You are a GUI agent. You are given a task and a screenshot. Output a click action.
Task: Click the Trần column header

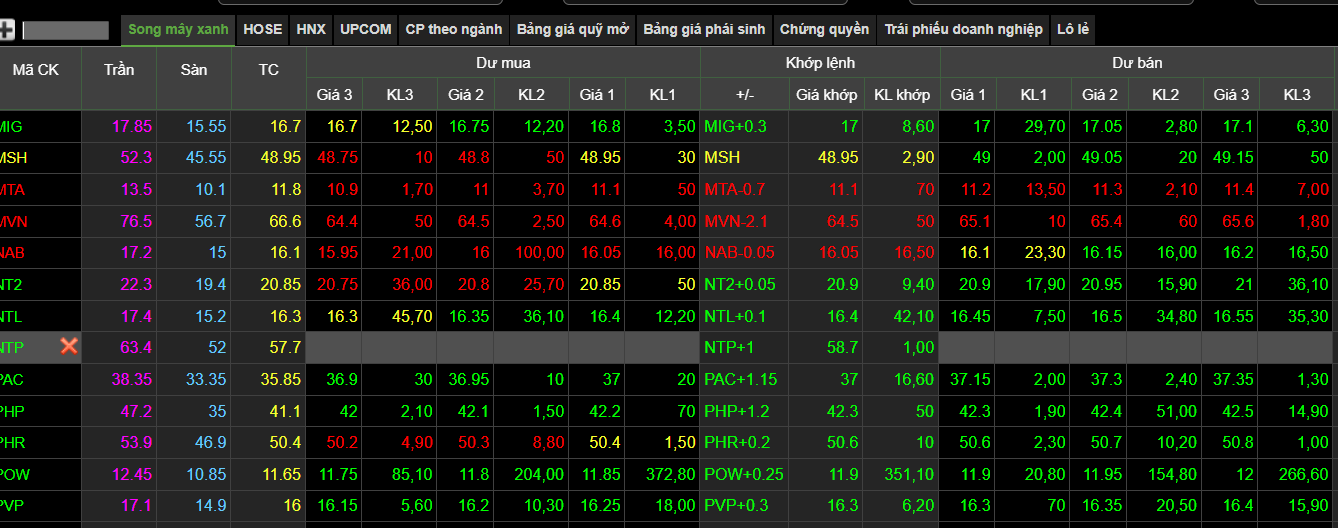[120, 70]
